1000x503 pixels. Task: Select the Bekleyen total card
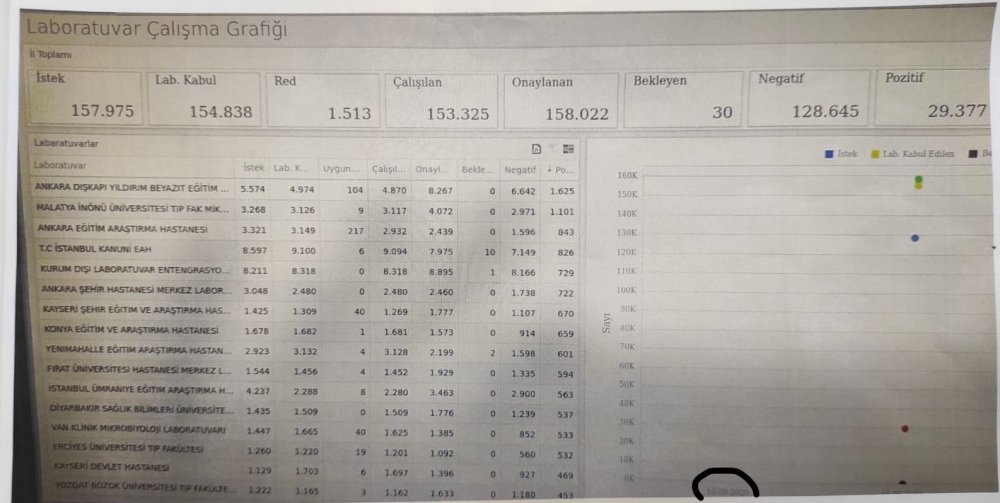682,99
